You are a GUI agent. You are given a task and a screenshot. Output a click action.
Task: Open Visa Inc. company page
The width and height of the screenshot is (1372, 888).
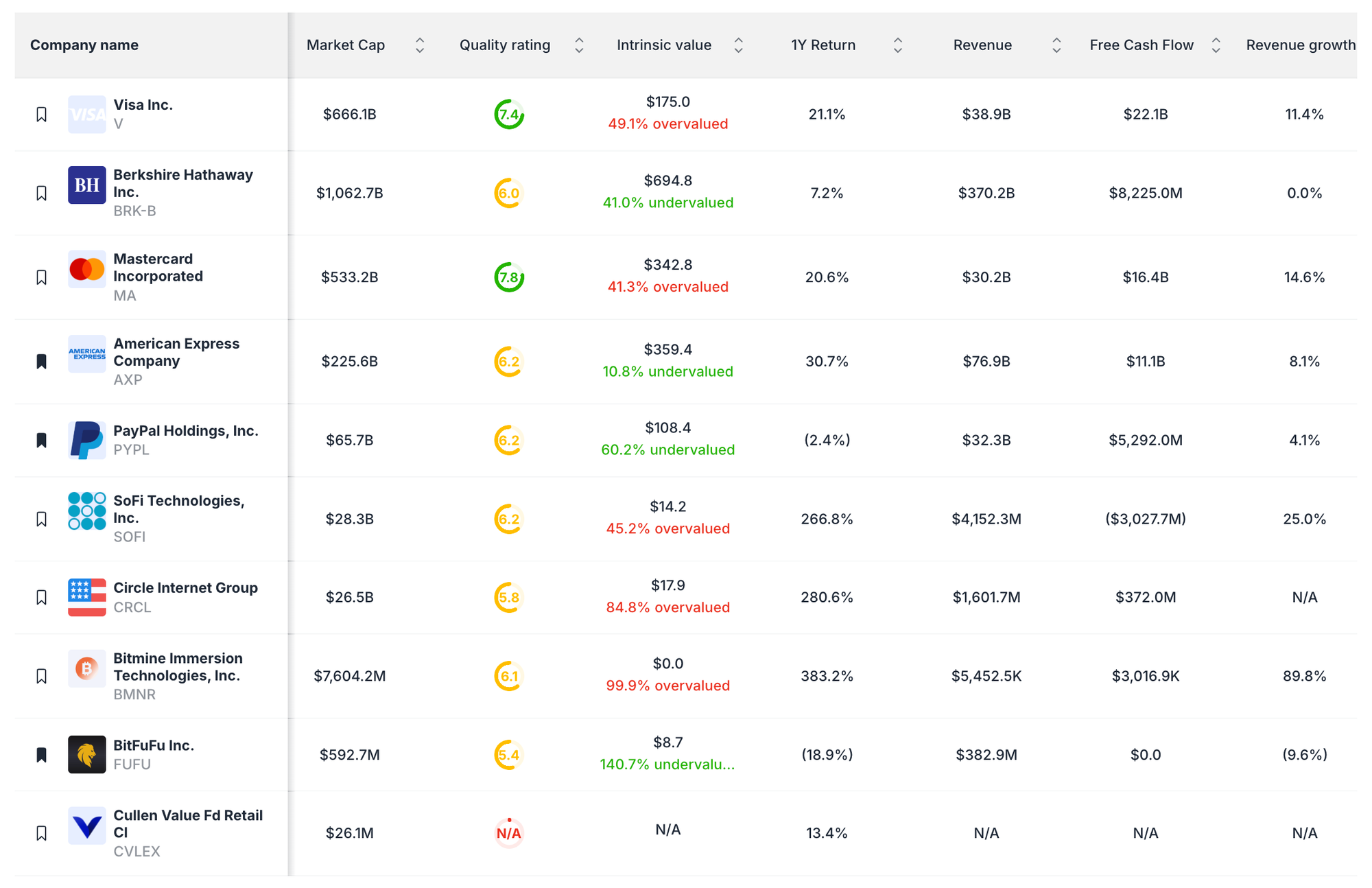click(145, 104)
